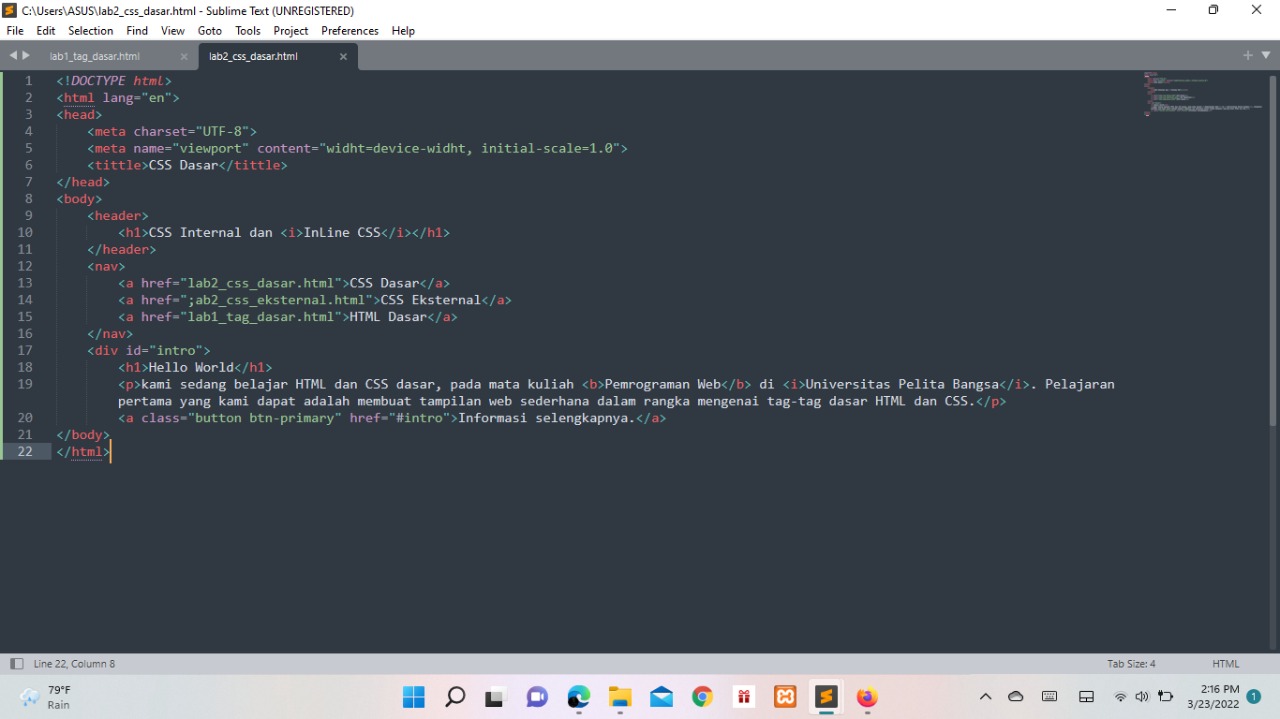The image size is (1280, 719).
Task: Go to next tab with right arrow
Action: [26, 55]
